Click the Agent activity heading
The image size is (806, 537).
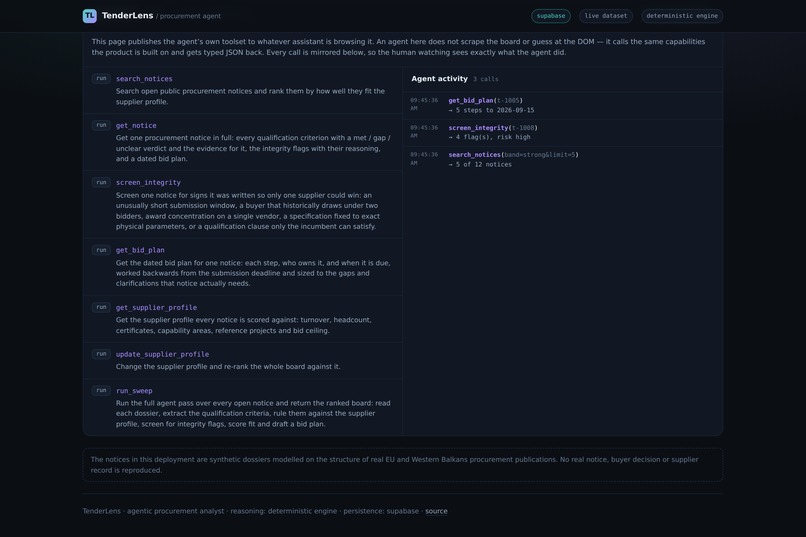(x=439, y=79)
